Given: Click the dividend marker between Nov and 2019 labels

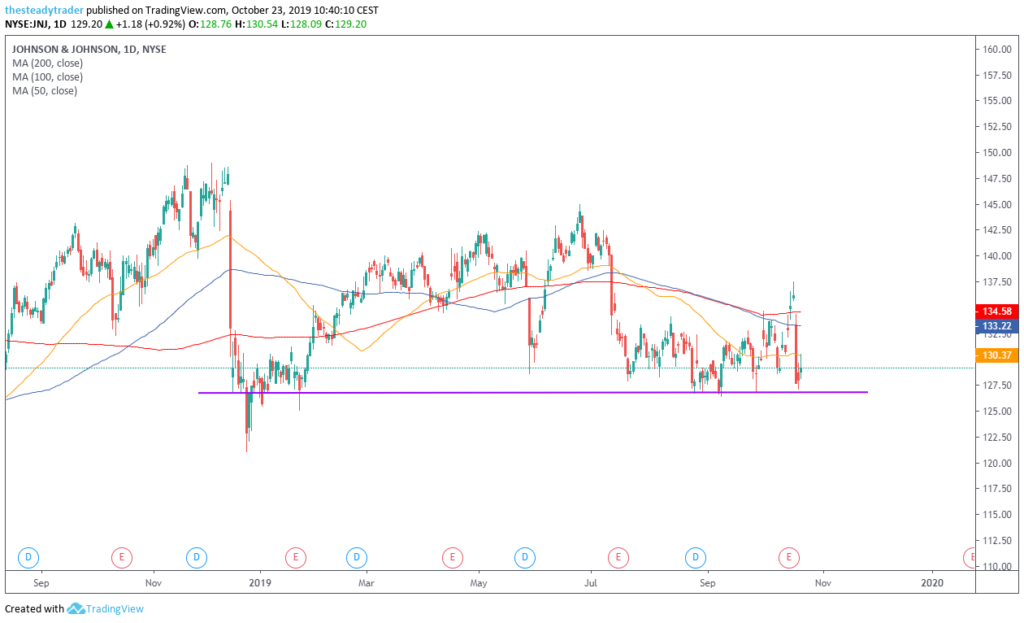Looking at the screenshot, I should coord(197,558).
